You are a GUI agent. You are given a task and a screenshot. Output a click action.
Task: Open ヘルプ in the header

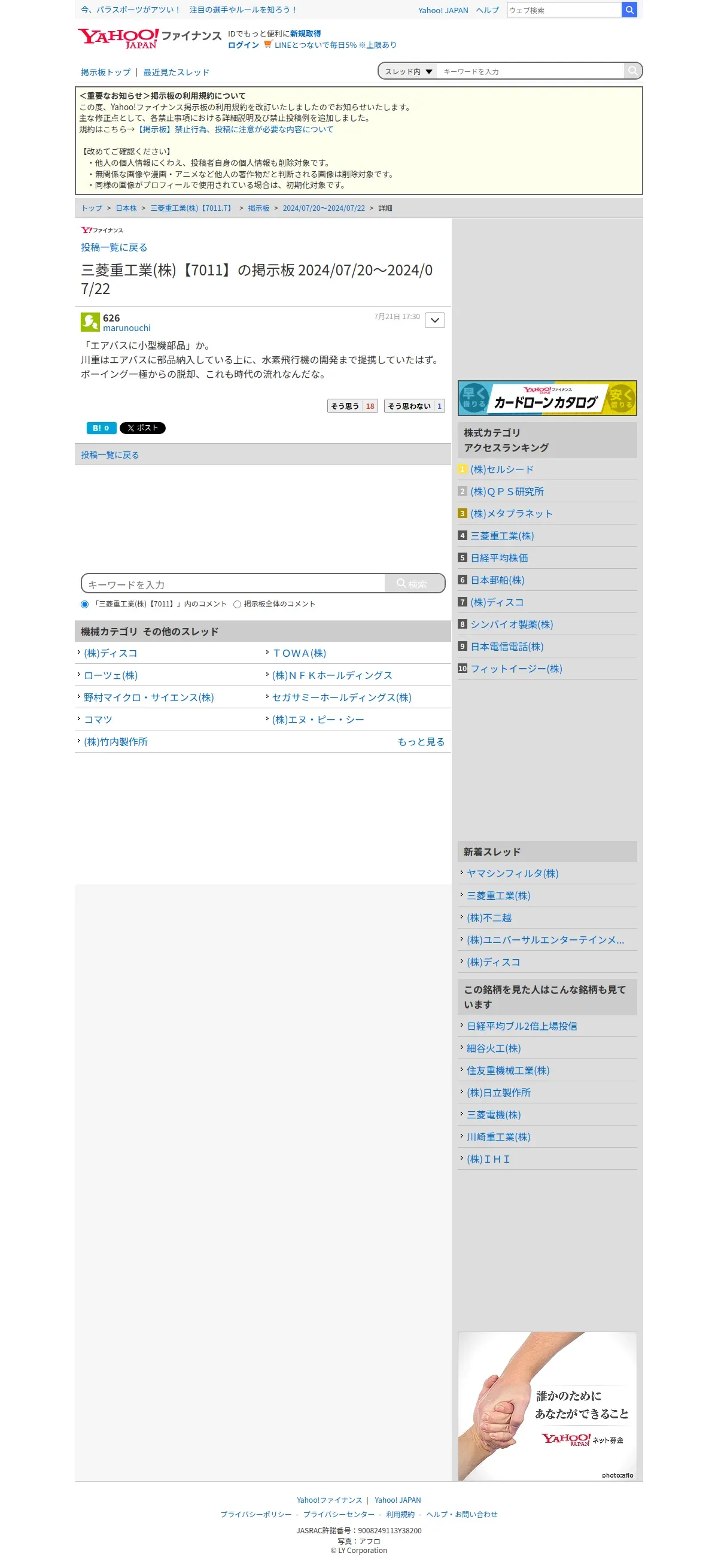pyautogui.click(x=488, y=10)
